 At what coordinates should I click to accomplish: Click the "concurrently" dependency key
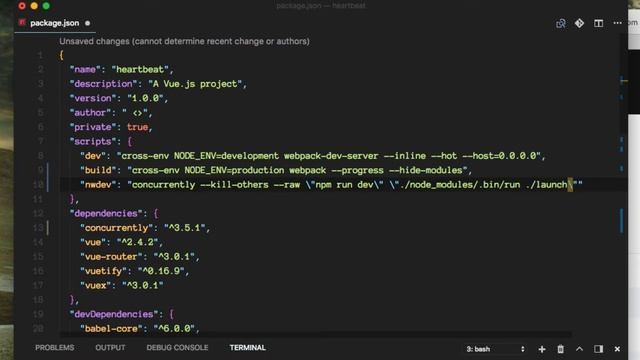pos(116,228)
